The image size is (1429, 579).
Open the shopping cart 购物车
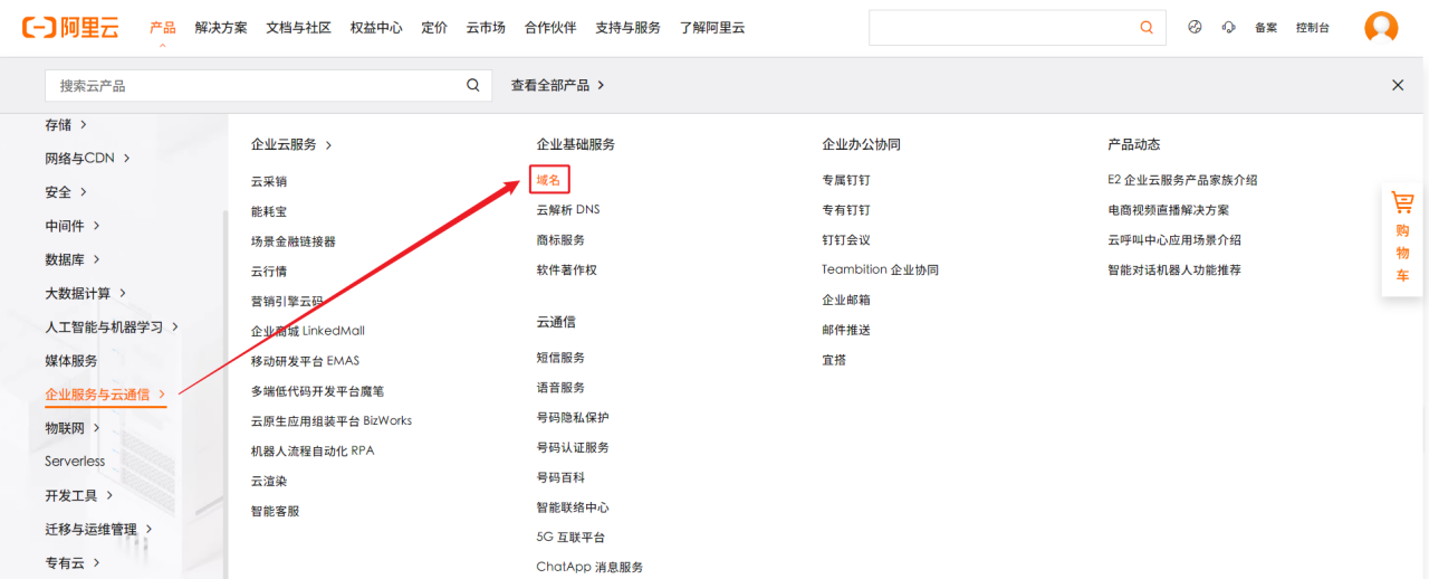(x=1402, y=240)
